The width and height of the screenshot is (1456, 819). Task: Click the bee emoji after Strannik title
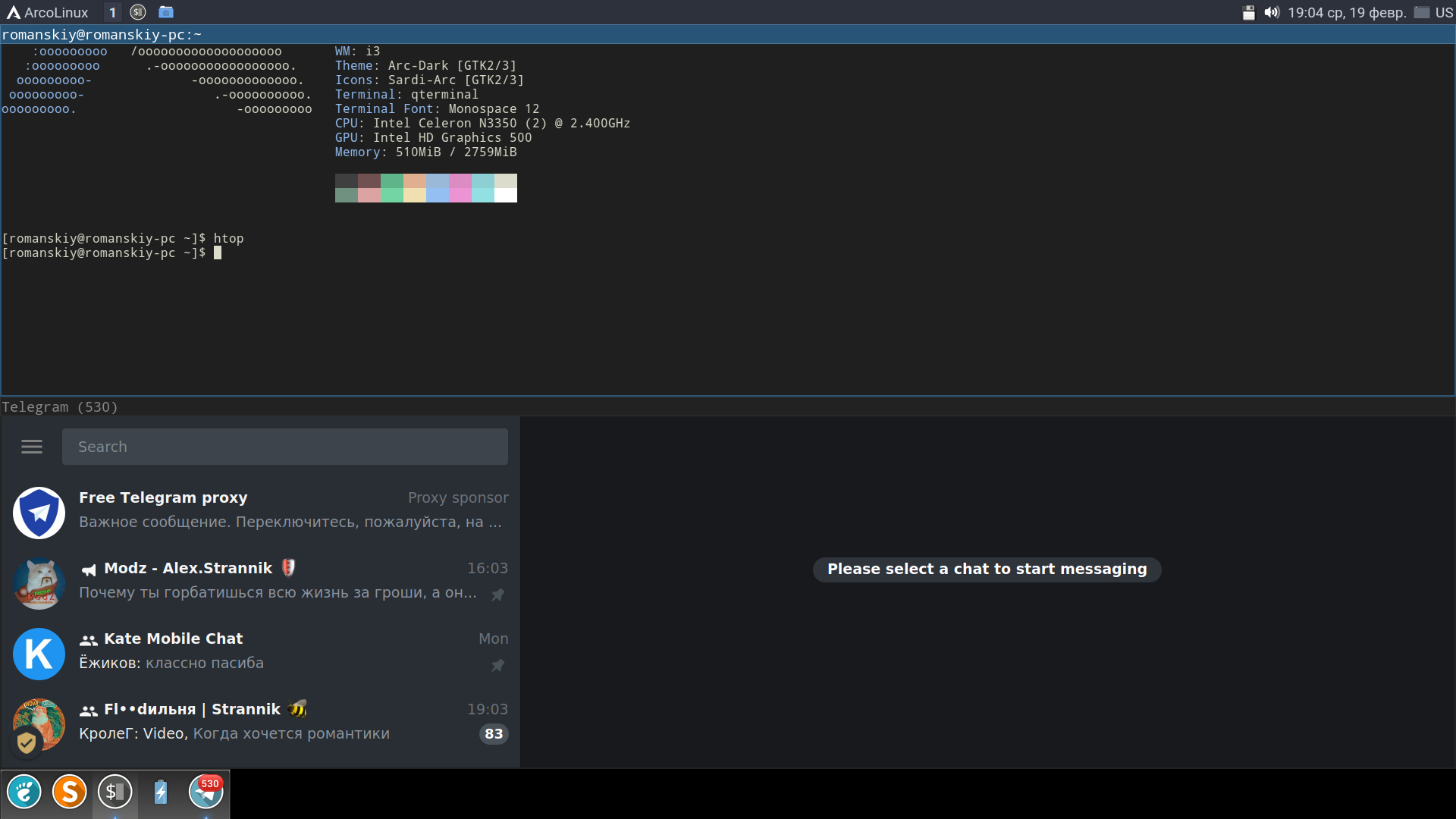tap(297, 709)
